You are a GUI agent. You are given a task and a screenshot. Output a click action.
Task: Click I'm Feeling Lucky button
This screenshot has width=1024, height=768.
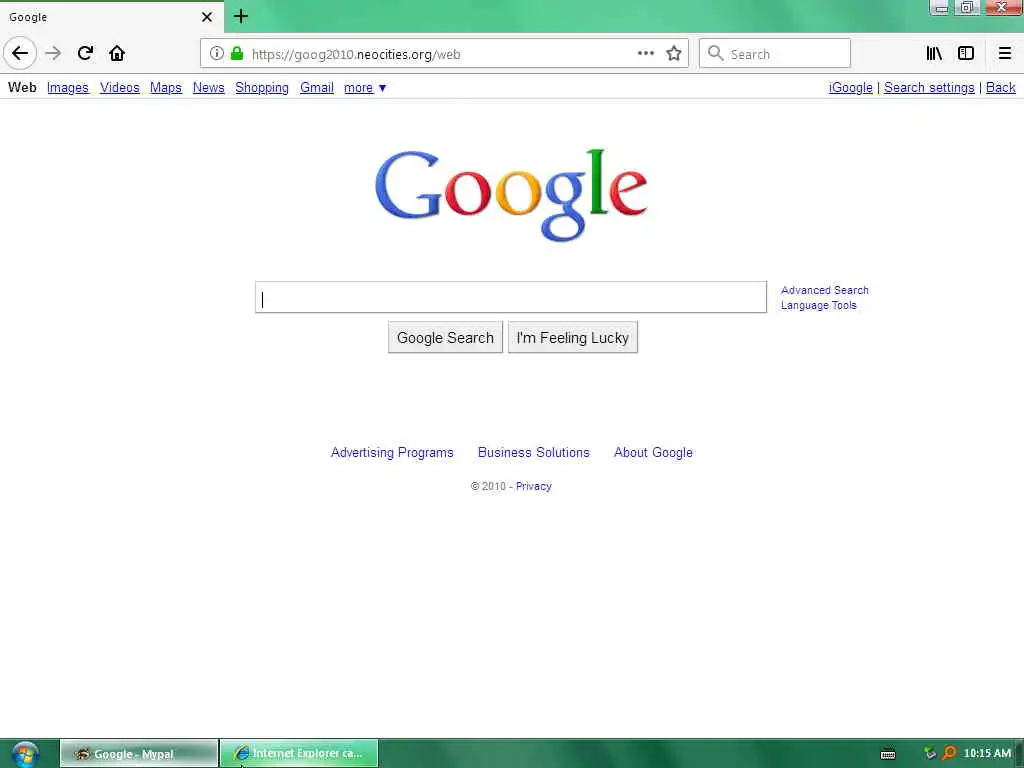573,338
